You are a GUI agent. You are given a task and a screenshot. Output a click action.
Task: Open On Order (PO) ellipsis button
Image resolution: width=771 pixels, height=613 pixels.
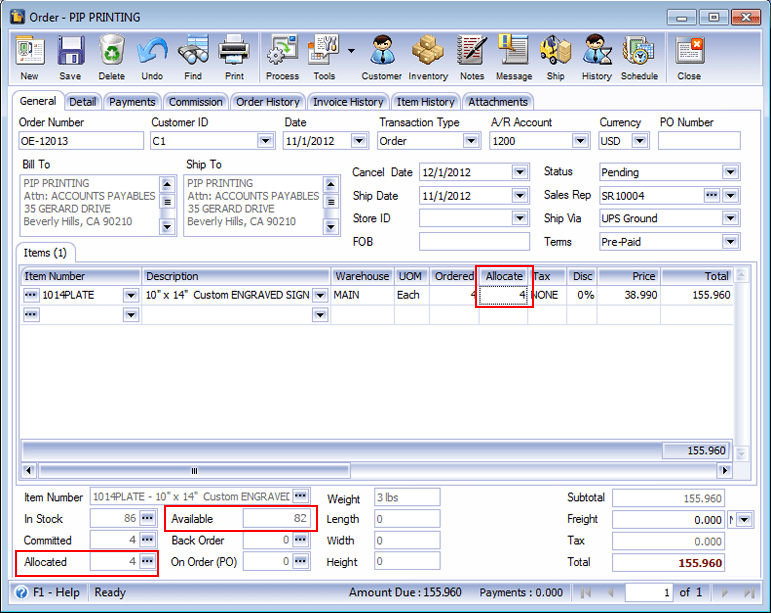click(300, 561)
